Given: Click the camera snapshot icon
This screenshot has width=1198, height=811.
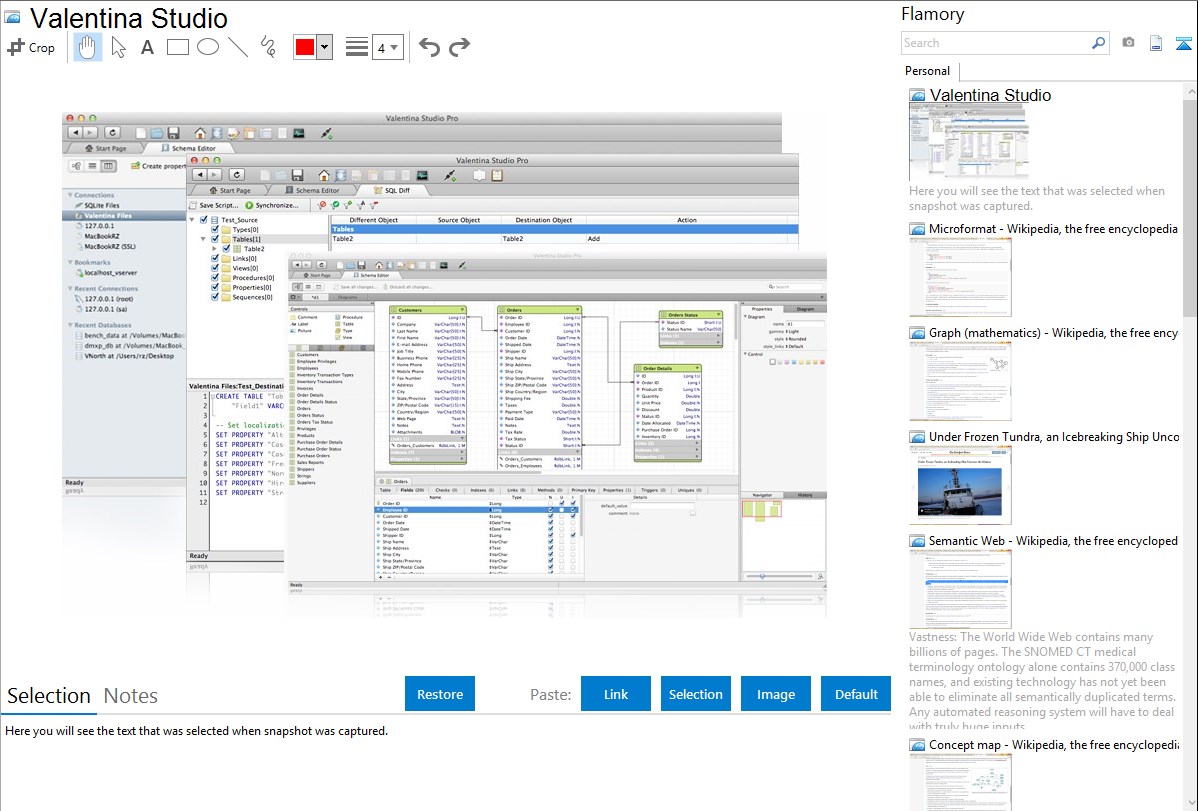Looking at the screenshot, I should (1128, 43).
